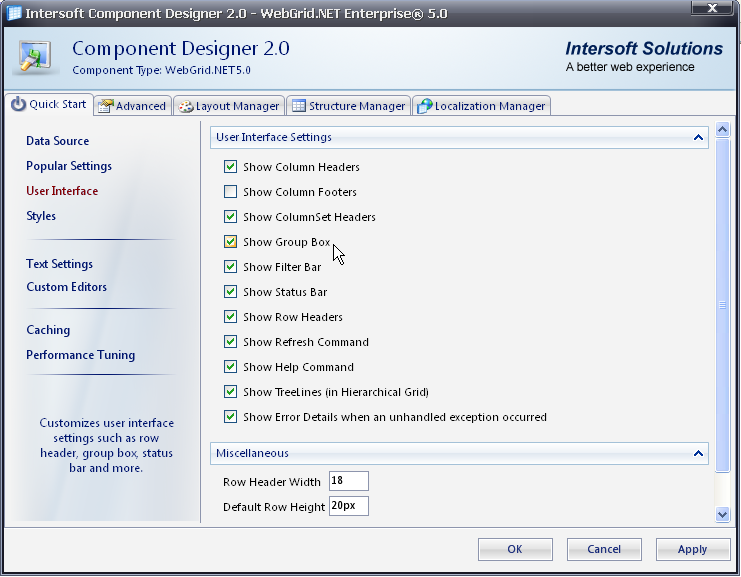
Task: Click the title bar application icon
Action: click(14, 13)
